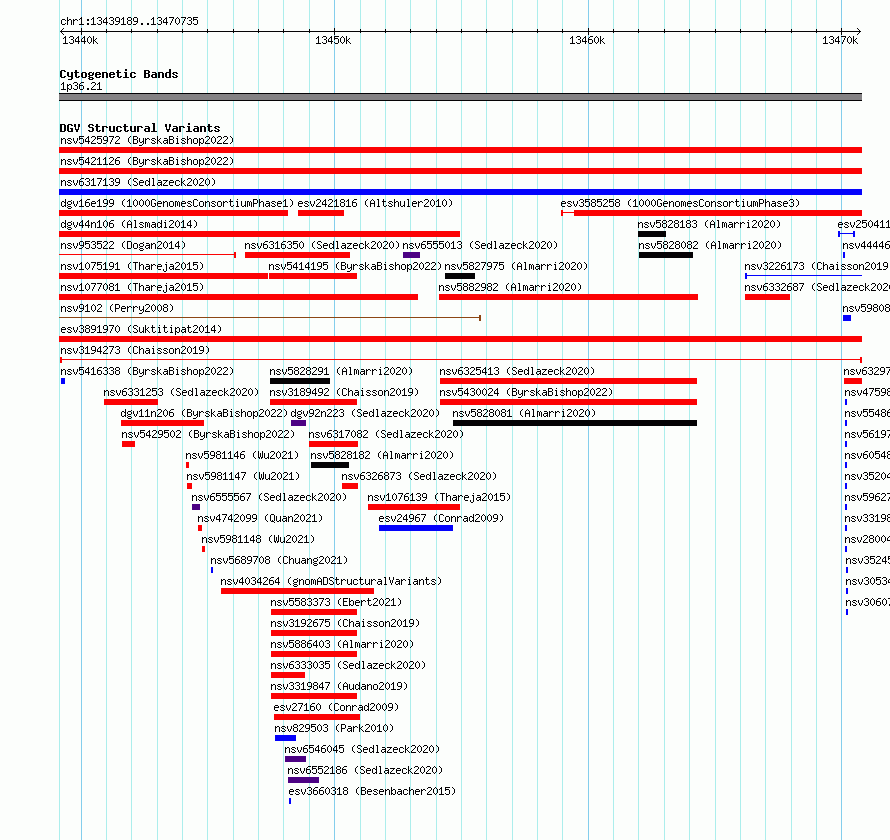The image size is (890, 840).
Task: Open esv24967 (Conrad2009) label
Action: point(441,518)
